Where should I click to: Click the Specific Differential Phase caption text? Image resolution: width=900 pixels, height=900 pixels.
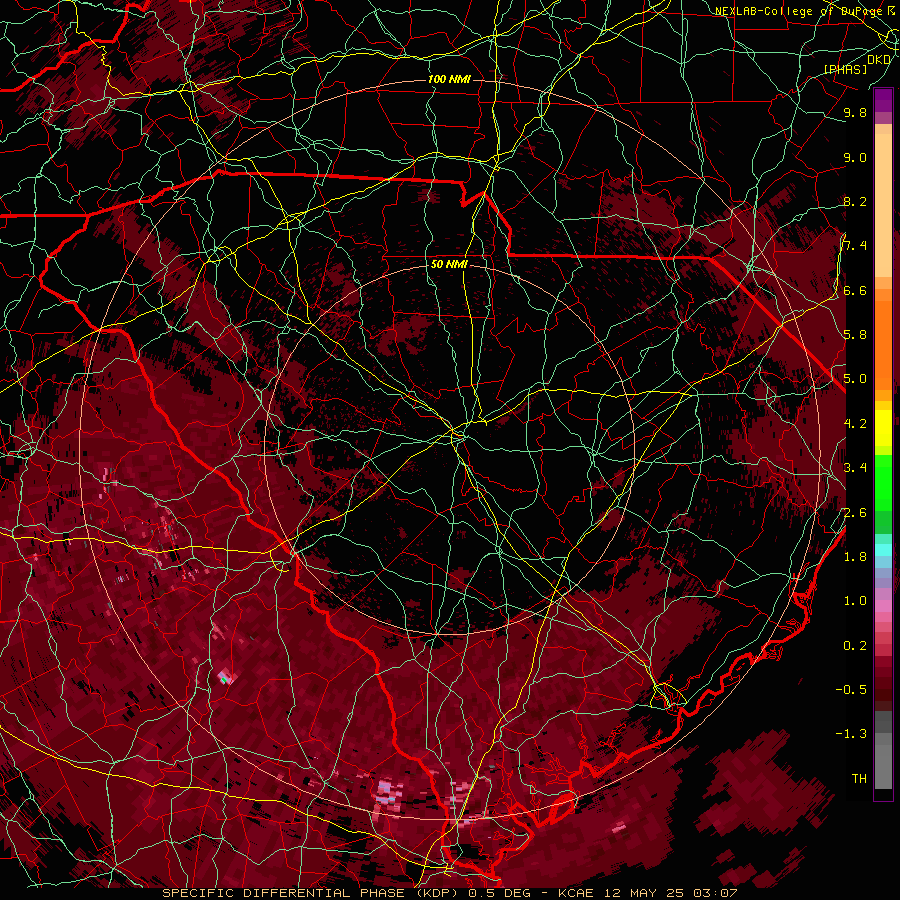449,893
